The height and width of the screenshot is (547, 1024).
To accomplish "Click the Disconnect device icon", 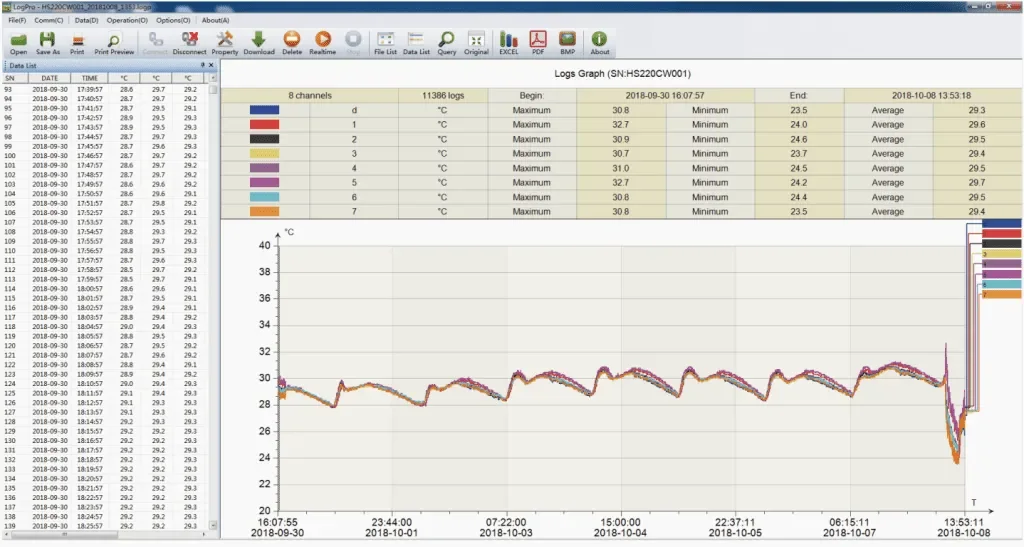I will point(188,40).
